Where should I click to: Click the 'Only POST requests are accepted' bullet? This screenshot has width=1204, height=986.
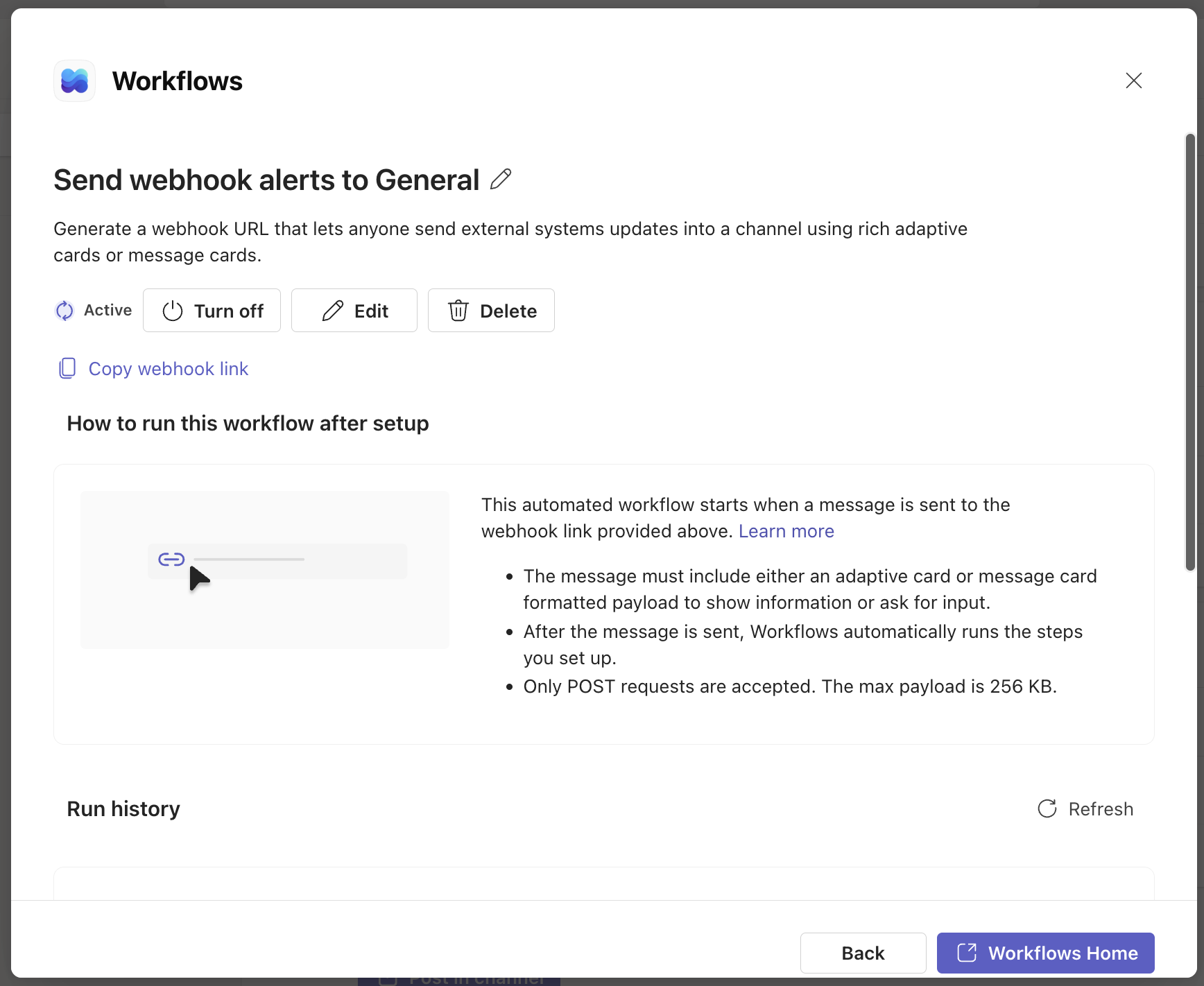coord(790,686)
